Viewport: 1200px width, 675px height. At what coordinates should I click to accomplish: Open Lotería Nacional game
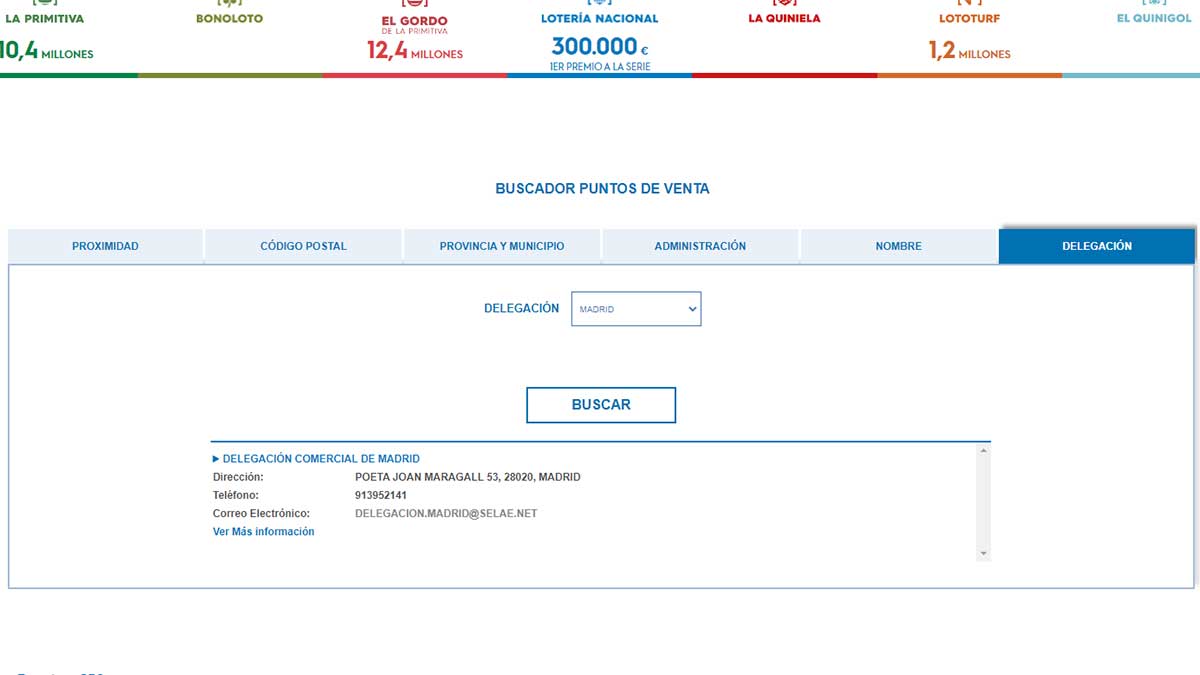[599, 19]
